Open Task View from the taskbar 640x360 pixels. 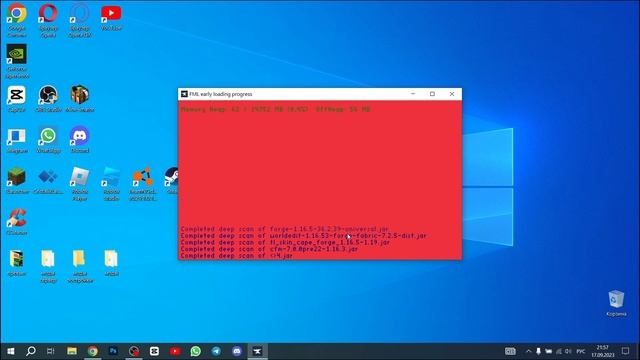[x=51, y=351]
